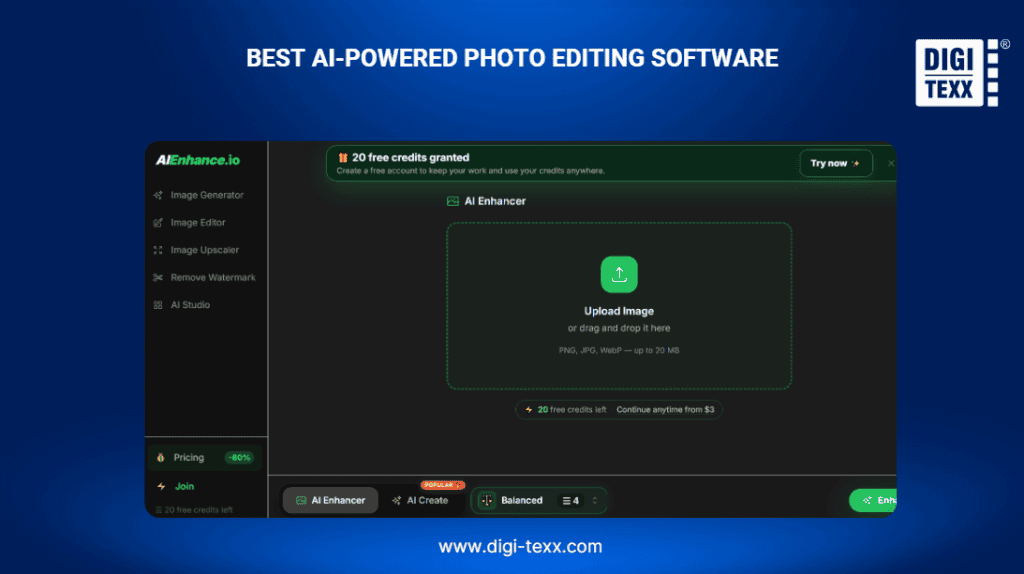Screen dimensions: 1024x574
Task: Open Image Upscaler in sidebar
Action: point(206,250)
